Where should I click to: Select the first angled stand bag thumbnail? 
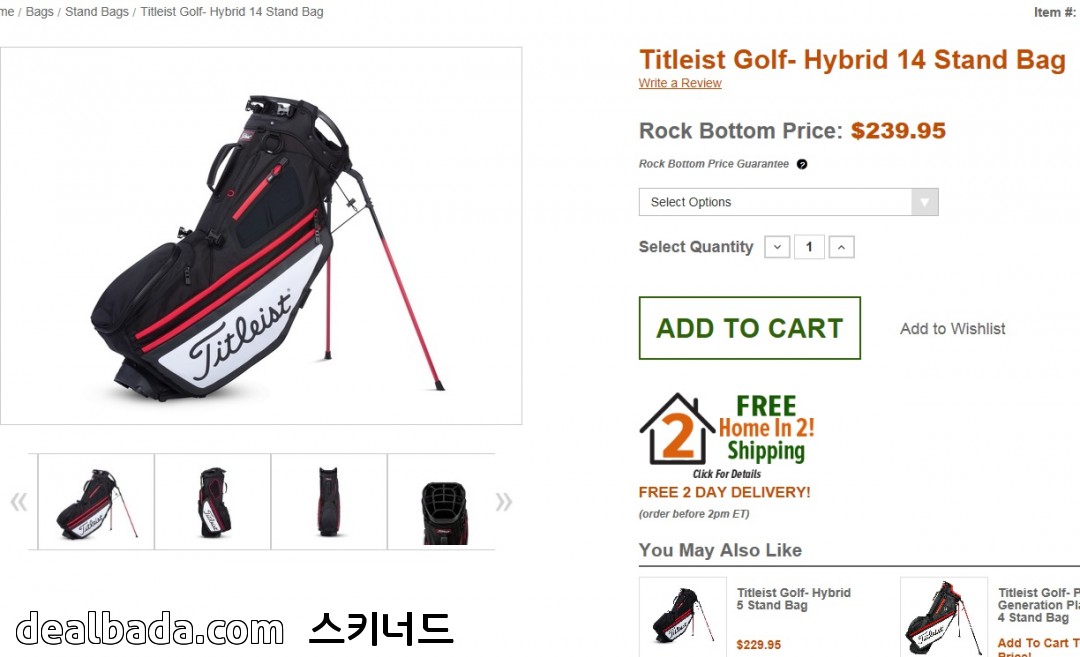(x=96, y=501)
